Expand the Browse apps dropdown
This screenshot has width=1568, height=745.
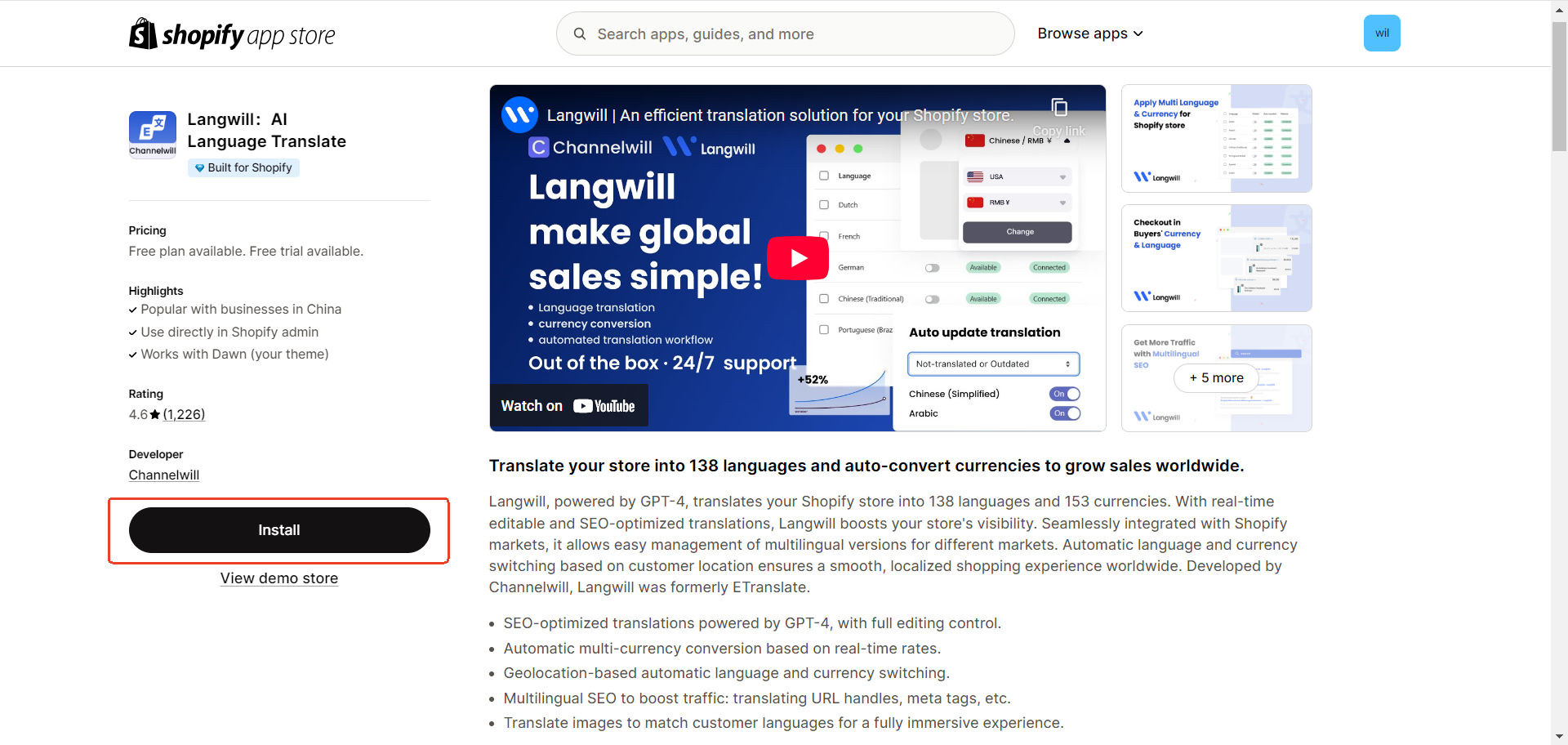[x=1090, y=33]
